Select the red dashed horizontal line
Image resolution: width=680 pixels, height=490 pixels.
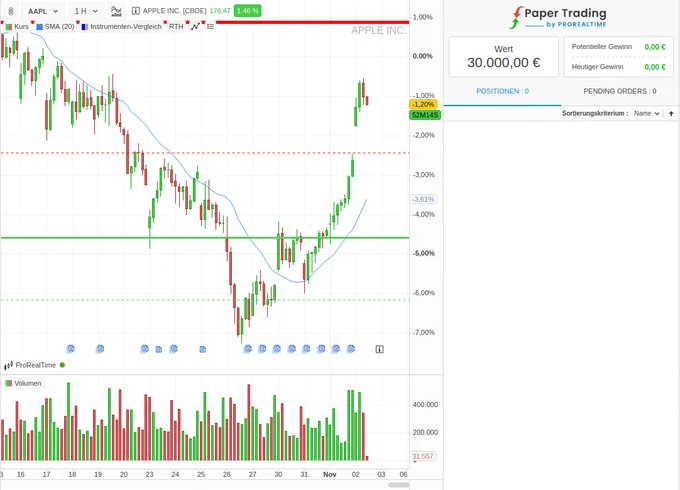[205, 153]
